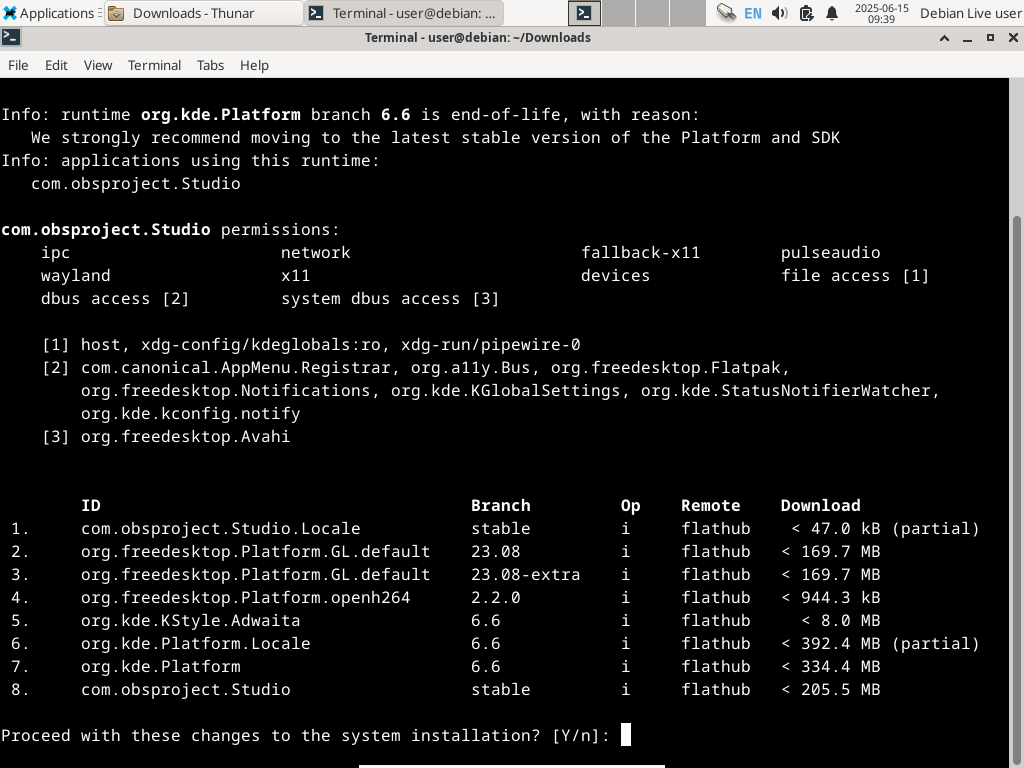Click workspace 1 terminal thumbnail in switcher
This screenshot has height=768, width=1024.
[x=584, y=13]
